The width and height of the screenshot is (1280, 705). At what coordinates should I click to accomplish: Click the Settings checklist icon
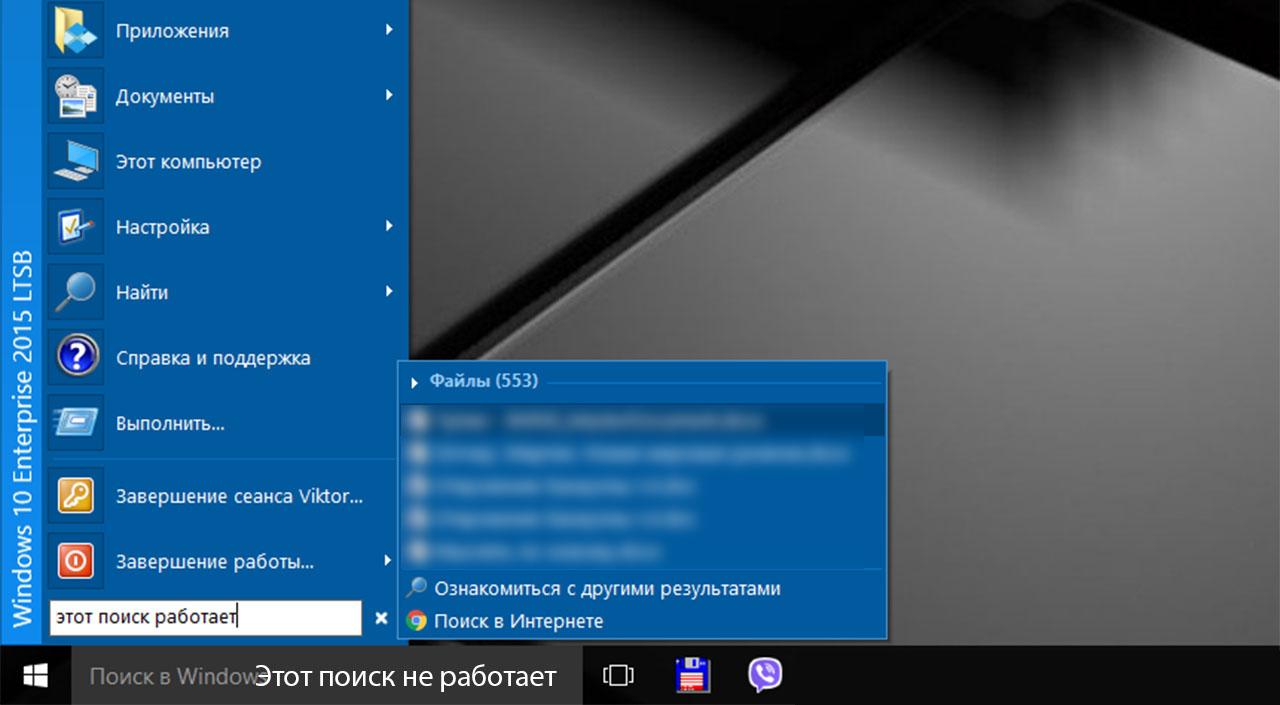76,227
